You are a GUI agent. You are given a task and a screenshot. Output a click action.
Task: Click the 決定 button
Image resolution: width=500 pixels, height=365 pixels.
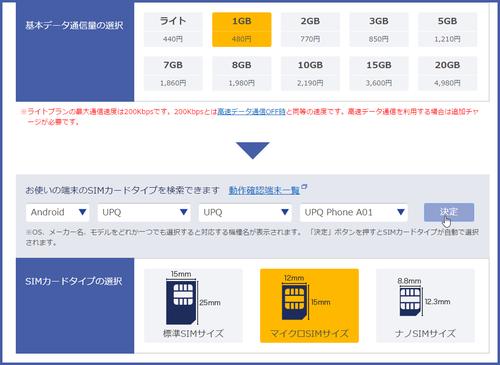tap(449, 212)
